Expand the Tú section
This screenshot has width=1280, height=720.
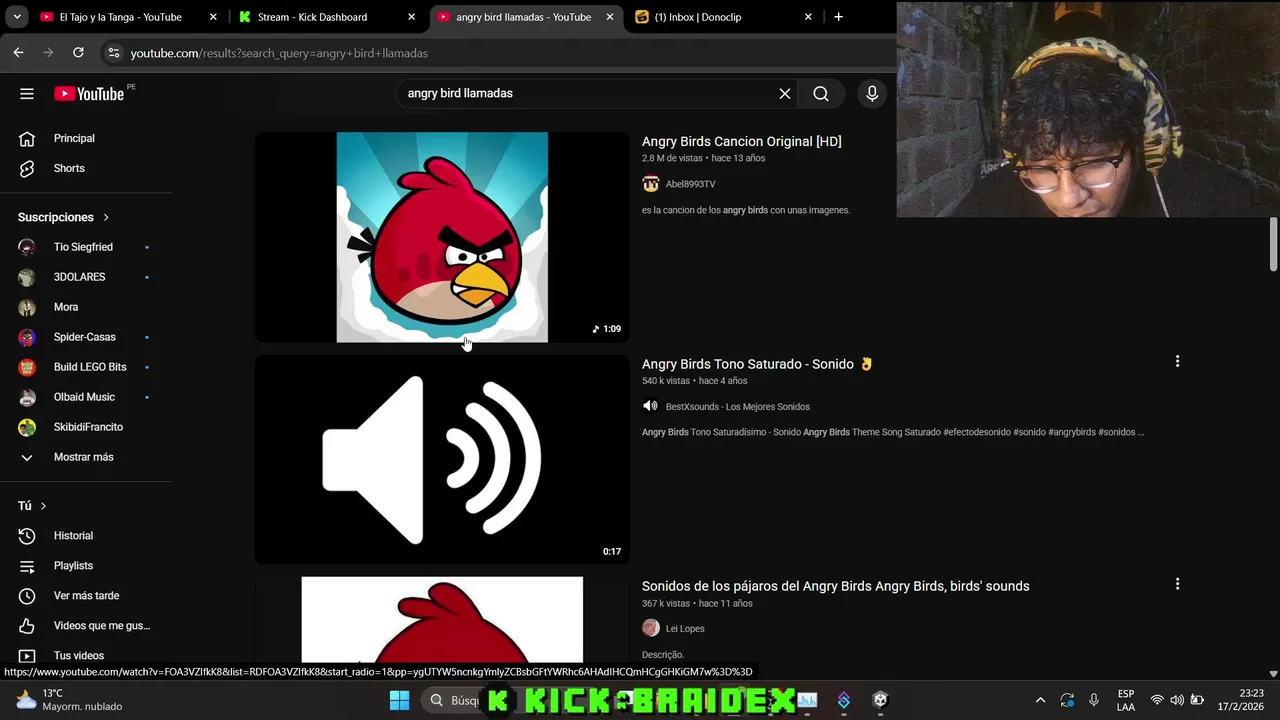[x=32, y=506]
